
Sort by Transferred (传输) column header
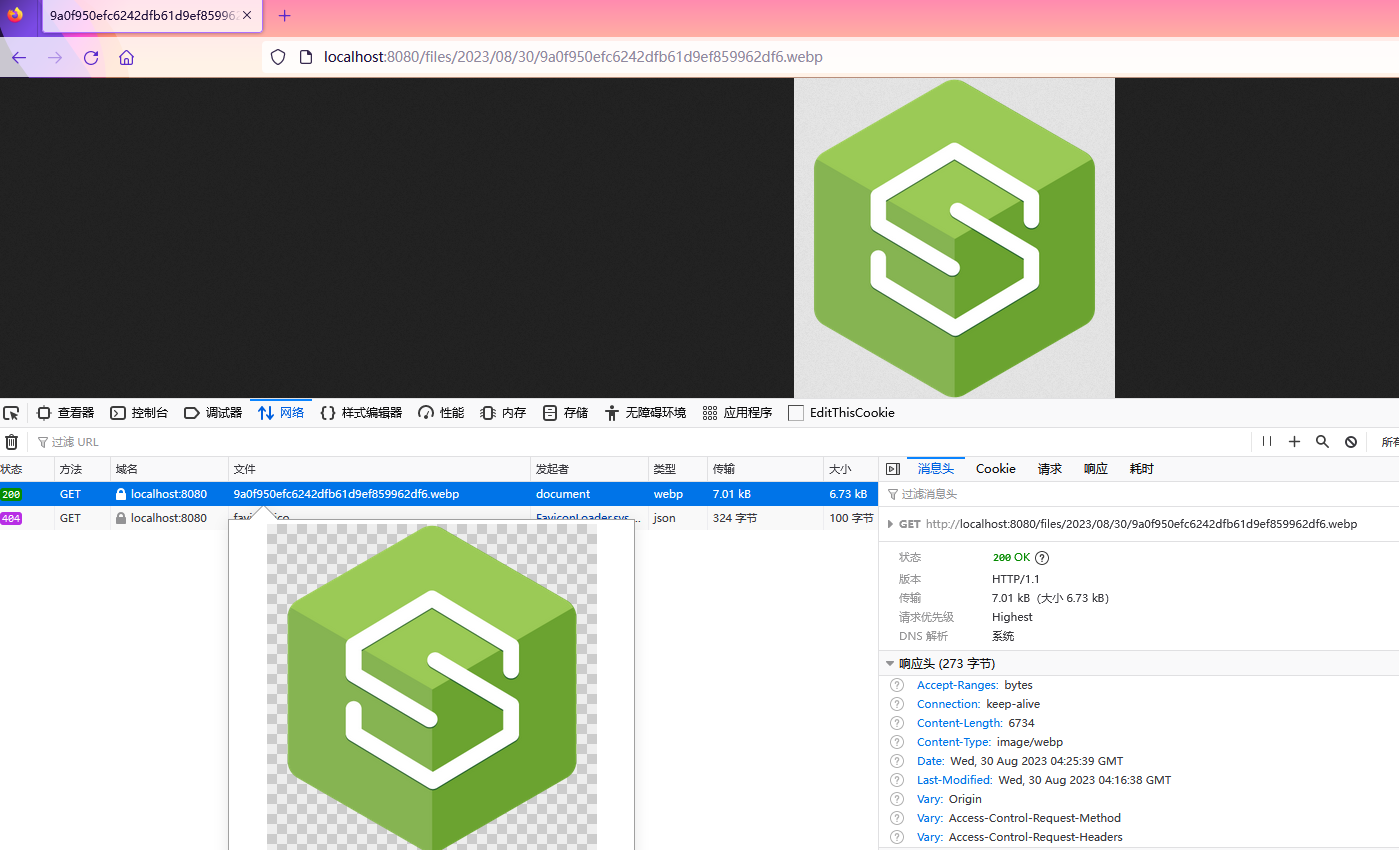765,469
